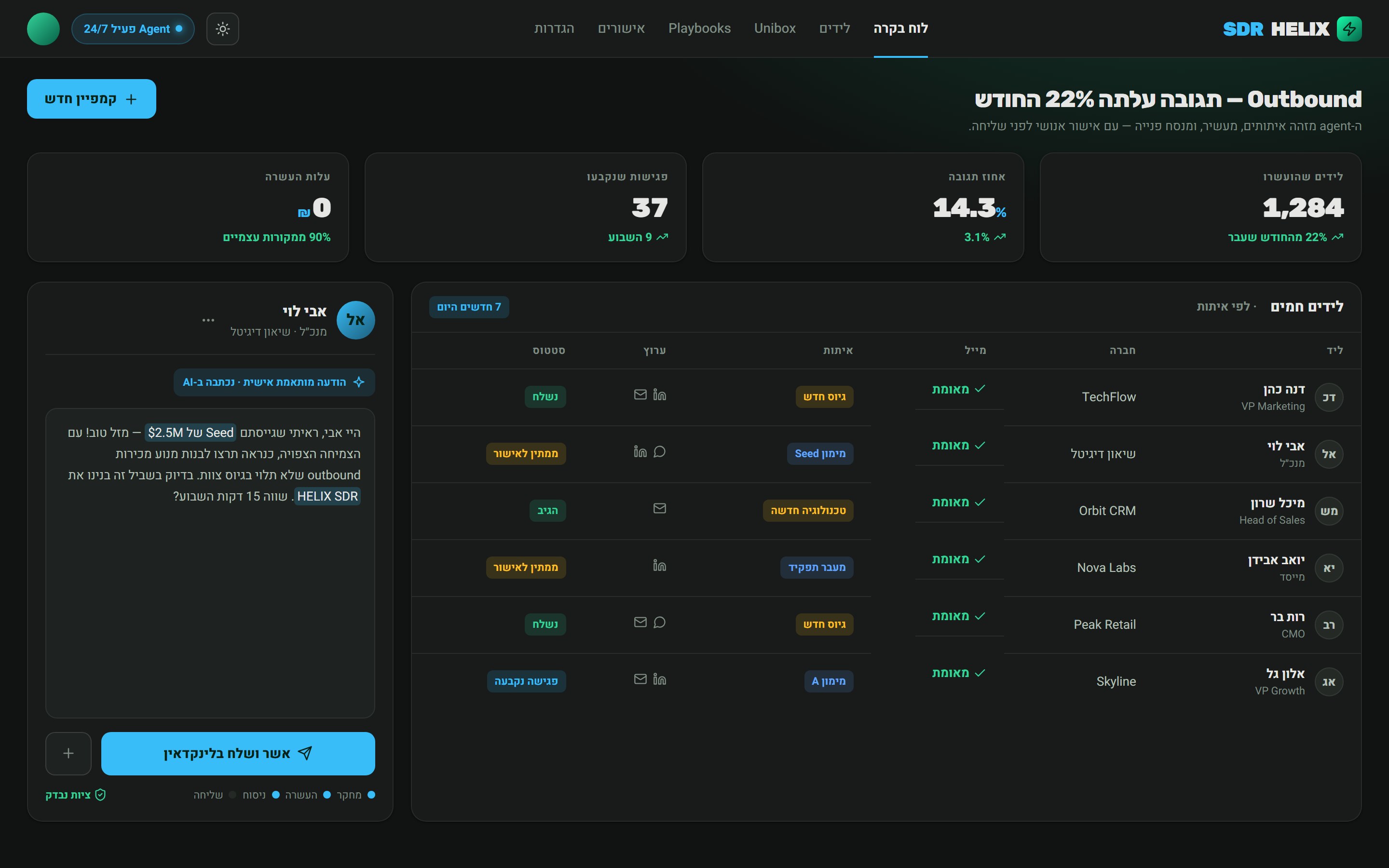This screenshot has height=868, width=1389.
Task: Click mail icon in Skyline row
Action: pyautogui.click(x=640, y=680)
